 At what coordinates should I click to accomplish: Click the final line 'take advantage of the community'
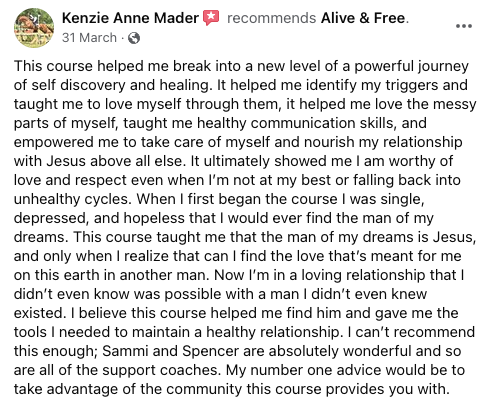point(232,389)
